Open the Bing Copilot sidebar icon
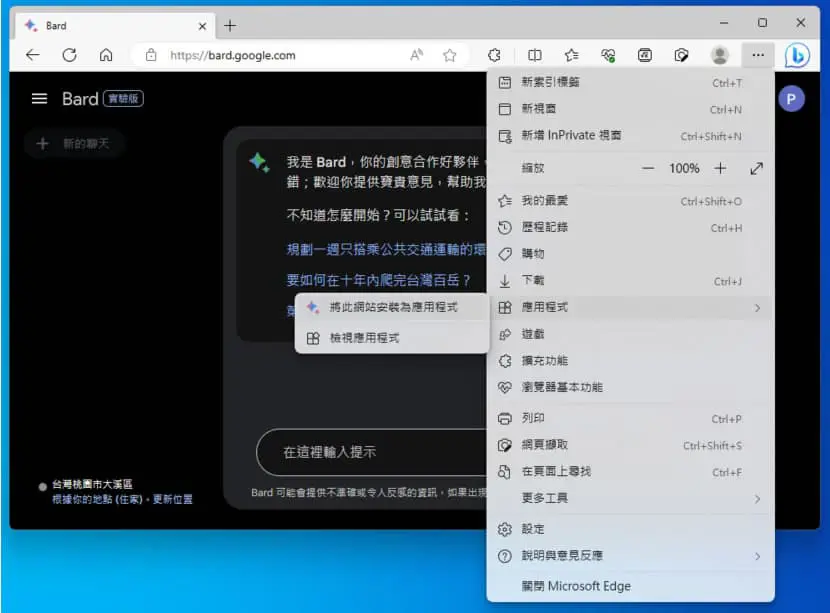The width and height of the screenshot is (830, 613). (x=797, y=55)
